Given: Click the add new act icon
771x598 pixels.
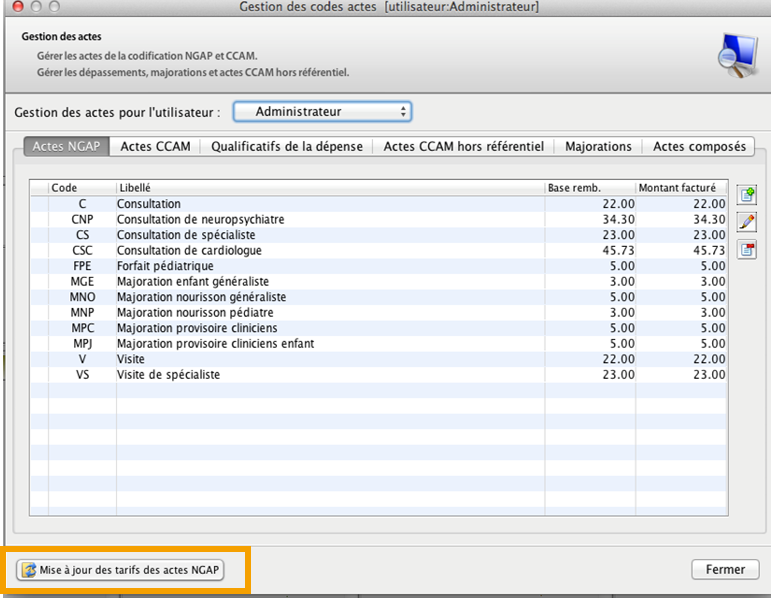Looking at the screenshot, I should (x=746, y=195).
